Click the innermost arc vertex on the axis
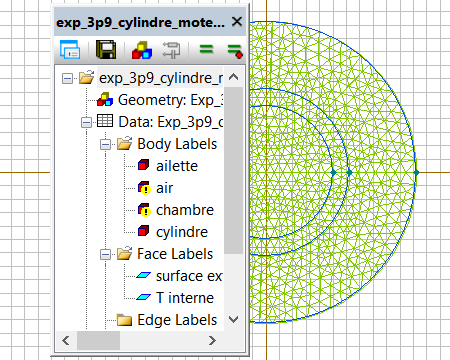The width and height of the screenshot is (450, 360). [x=333, y=172]
